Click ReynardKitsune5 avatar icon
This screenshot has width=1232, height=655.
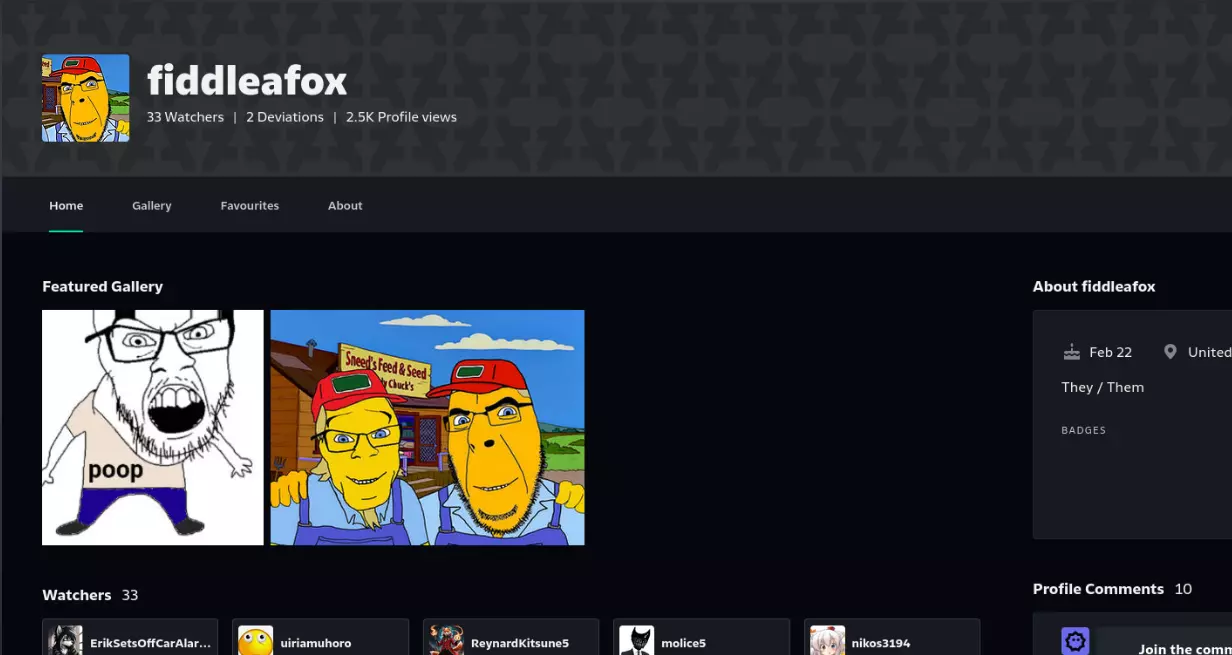[x=447, y=641]
